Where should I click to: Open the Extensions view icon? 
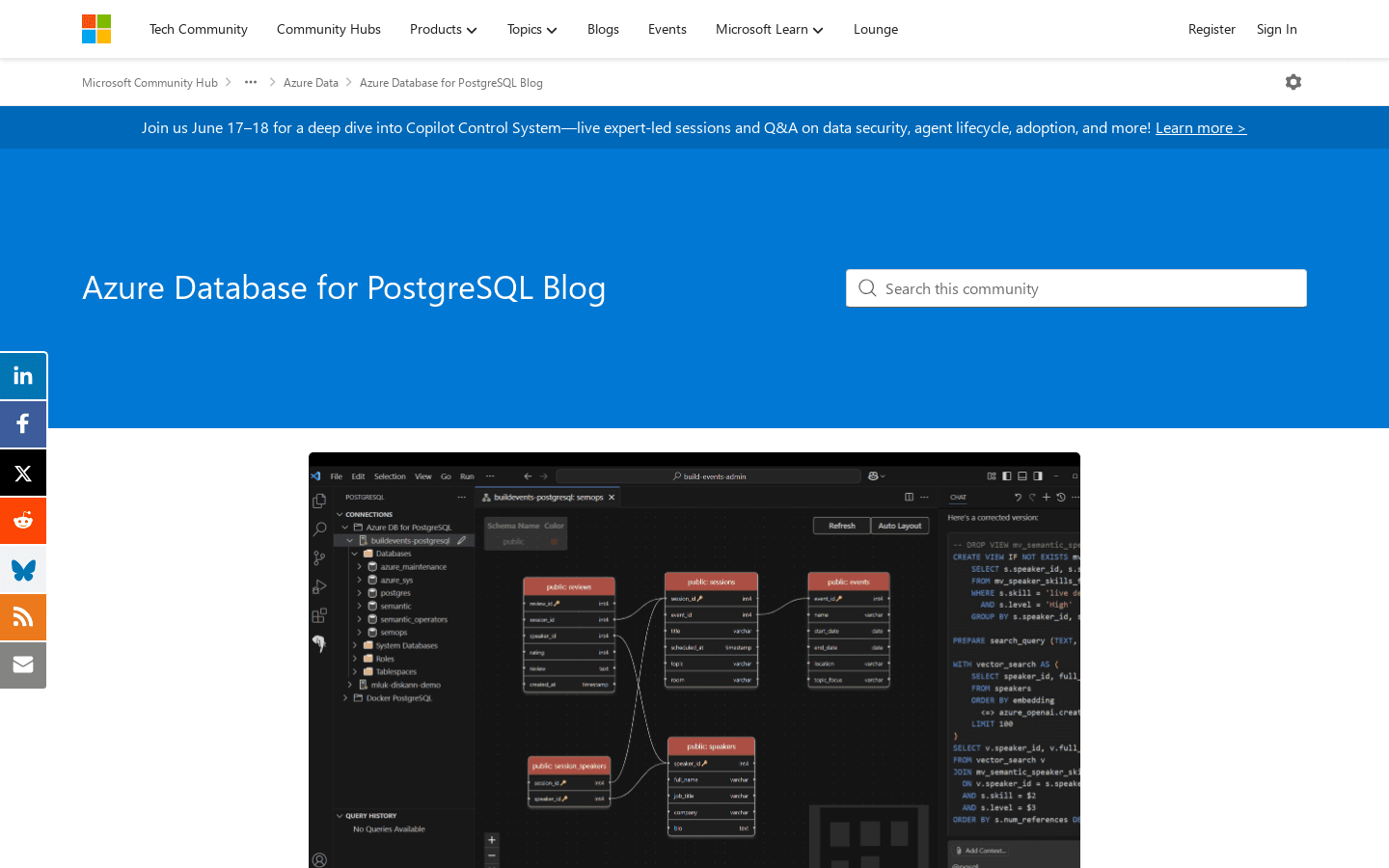[x=319, y=615]
